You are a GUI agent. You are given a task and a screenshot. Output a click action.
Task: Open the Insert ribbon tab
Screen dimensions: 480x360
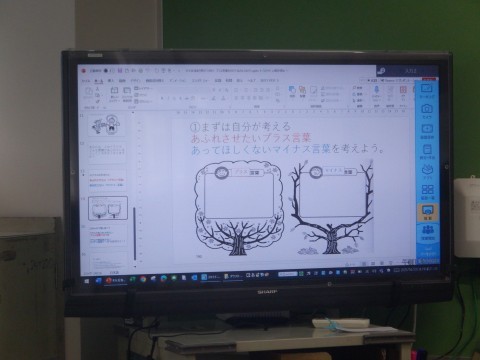tap(111, 81)
